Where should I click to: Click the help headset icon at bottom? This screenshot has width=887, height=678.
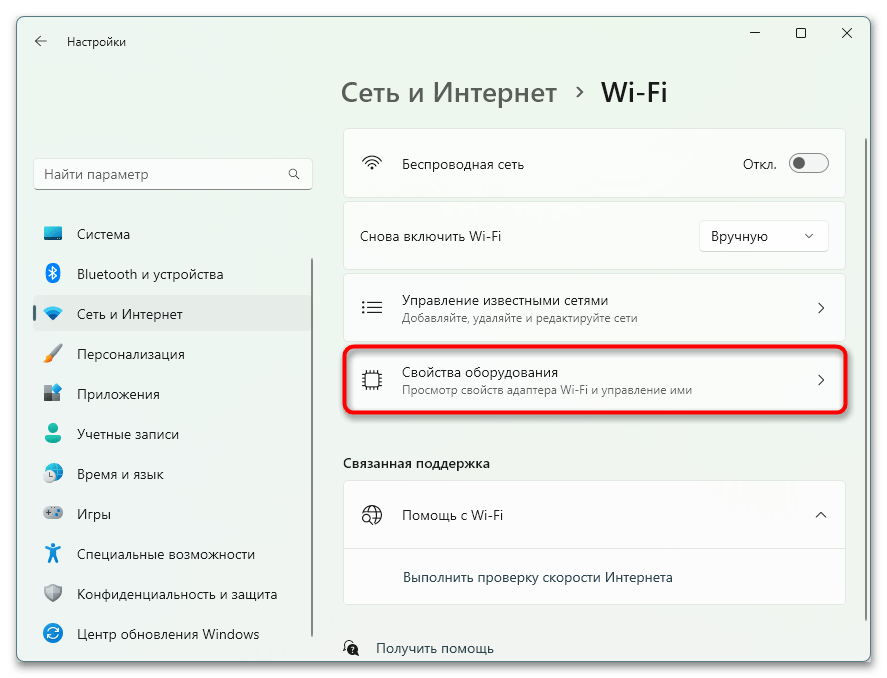pyautogui.click(x=351, y=648)
